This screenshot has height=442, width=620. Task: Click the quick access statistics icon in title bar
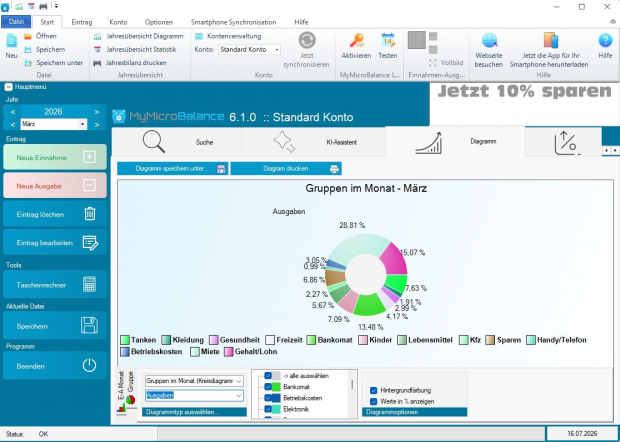31,6
